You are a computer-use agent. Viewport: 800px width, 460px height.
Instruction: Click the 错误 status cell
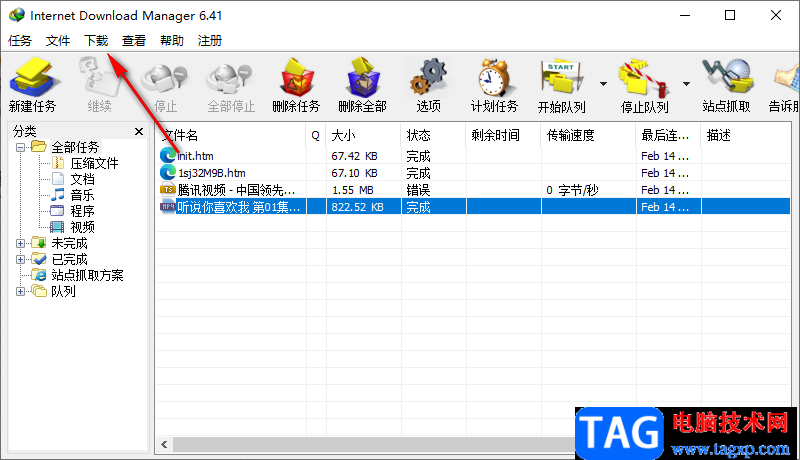418,190
